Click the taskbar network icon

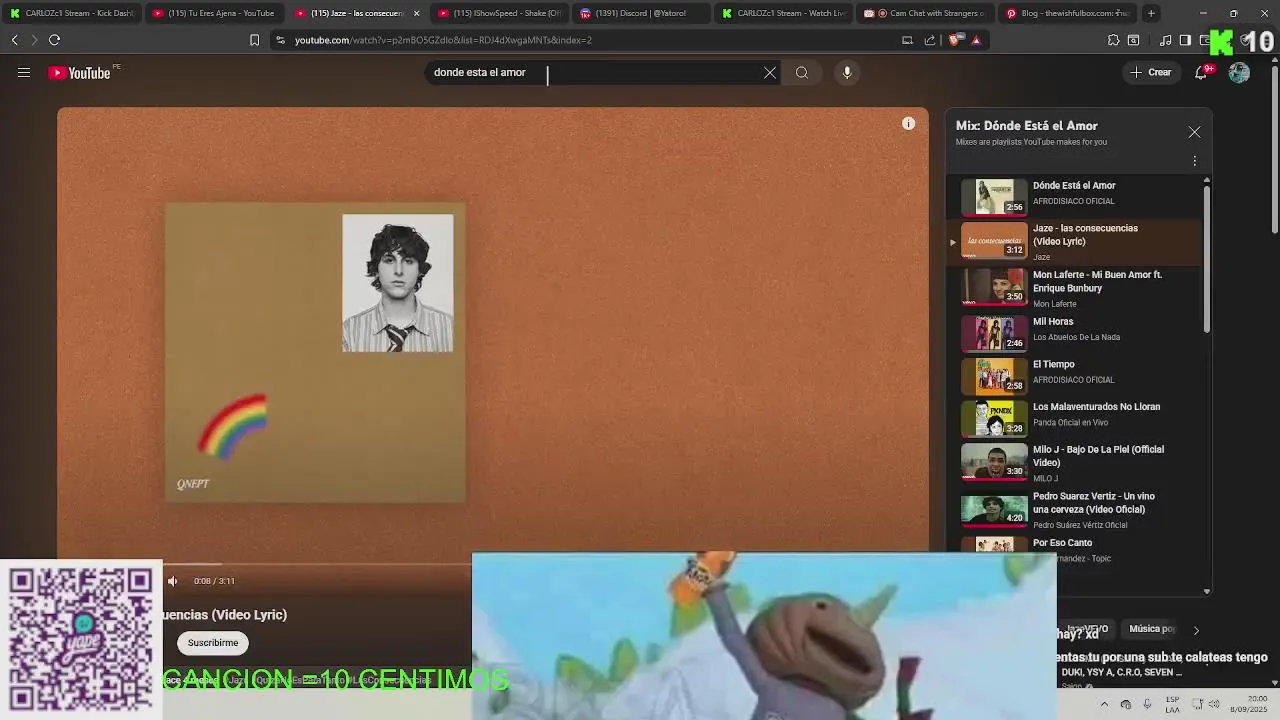point(1200,704)
